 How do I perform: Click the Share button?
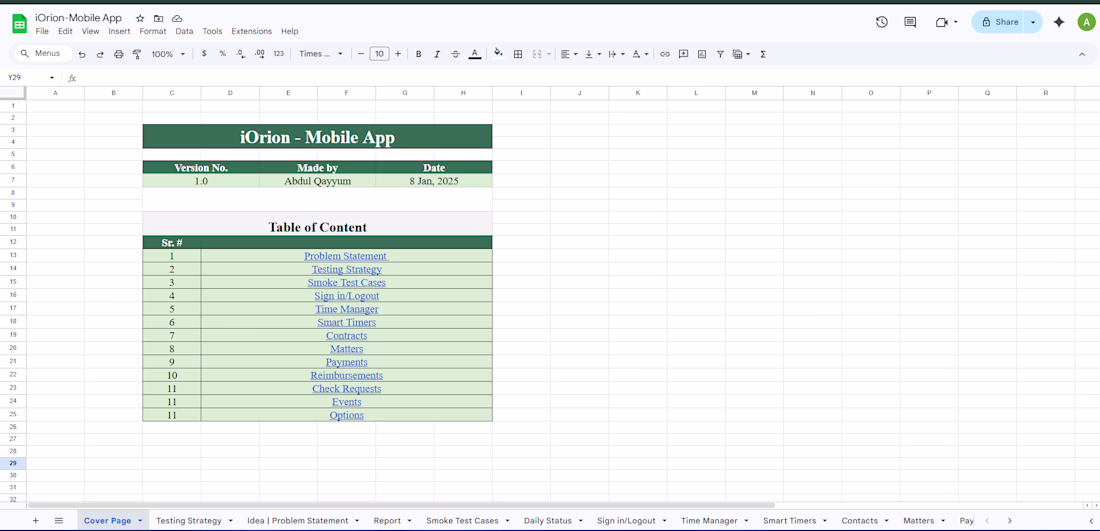click(x=999, y=22)
